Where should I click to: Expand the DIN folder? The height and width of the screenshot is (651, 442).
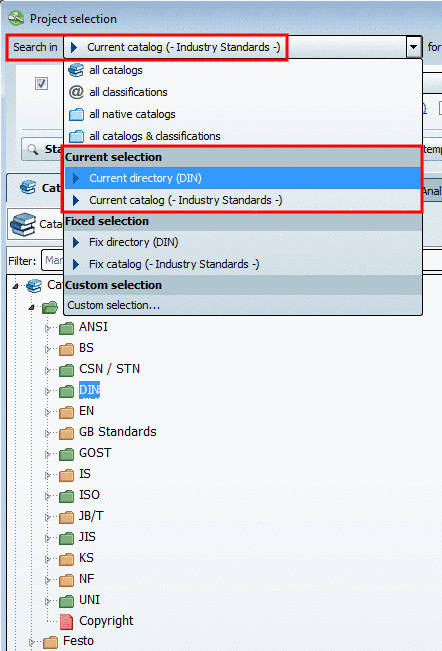(x=48, y=391)
